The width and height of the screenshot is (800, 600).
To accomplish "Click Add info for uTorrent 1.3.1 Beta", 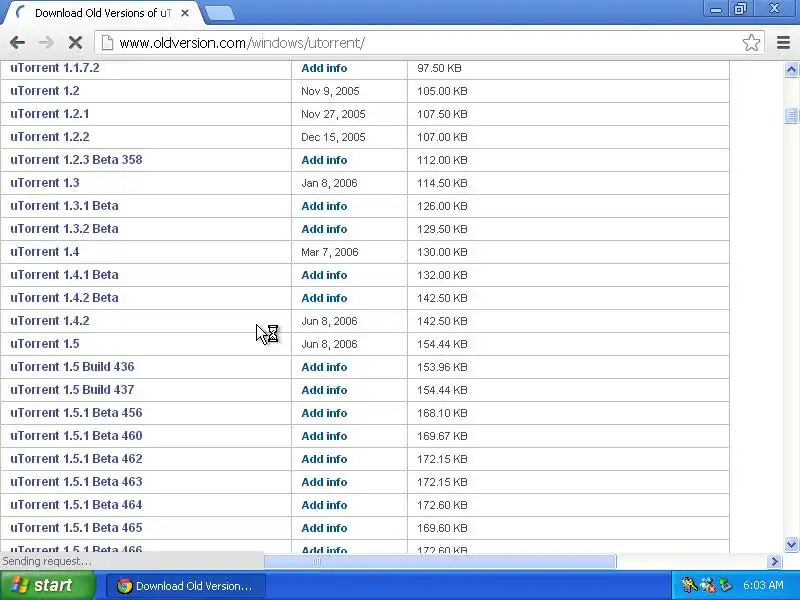I will 324,206.
